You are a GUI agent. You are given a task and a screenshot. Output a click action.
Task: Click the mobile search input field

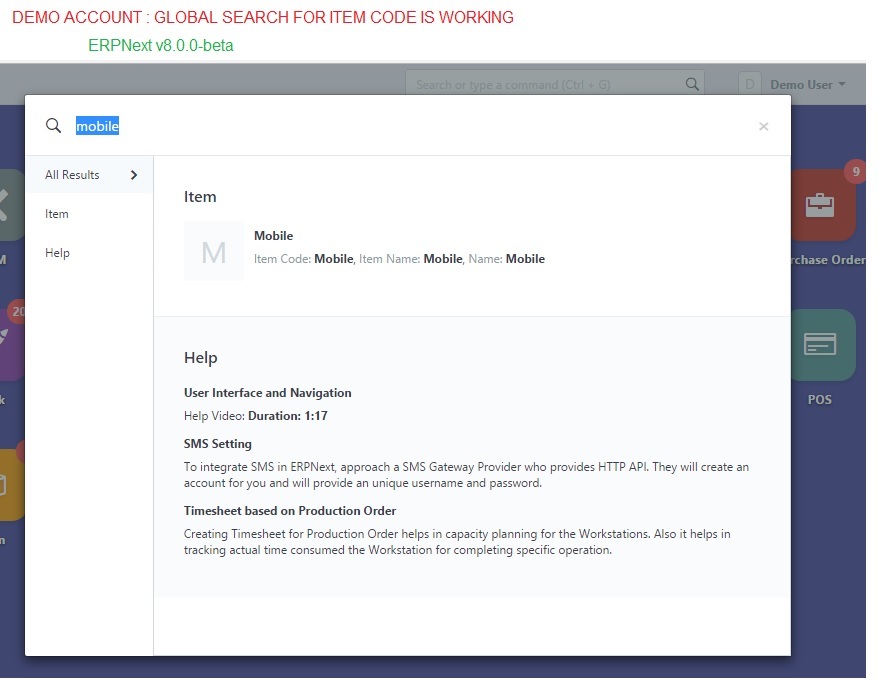(412, 126)
